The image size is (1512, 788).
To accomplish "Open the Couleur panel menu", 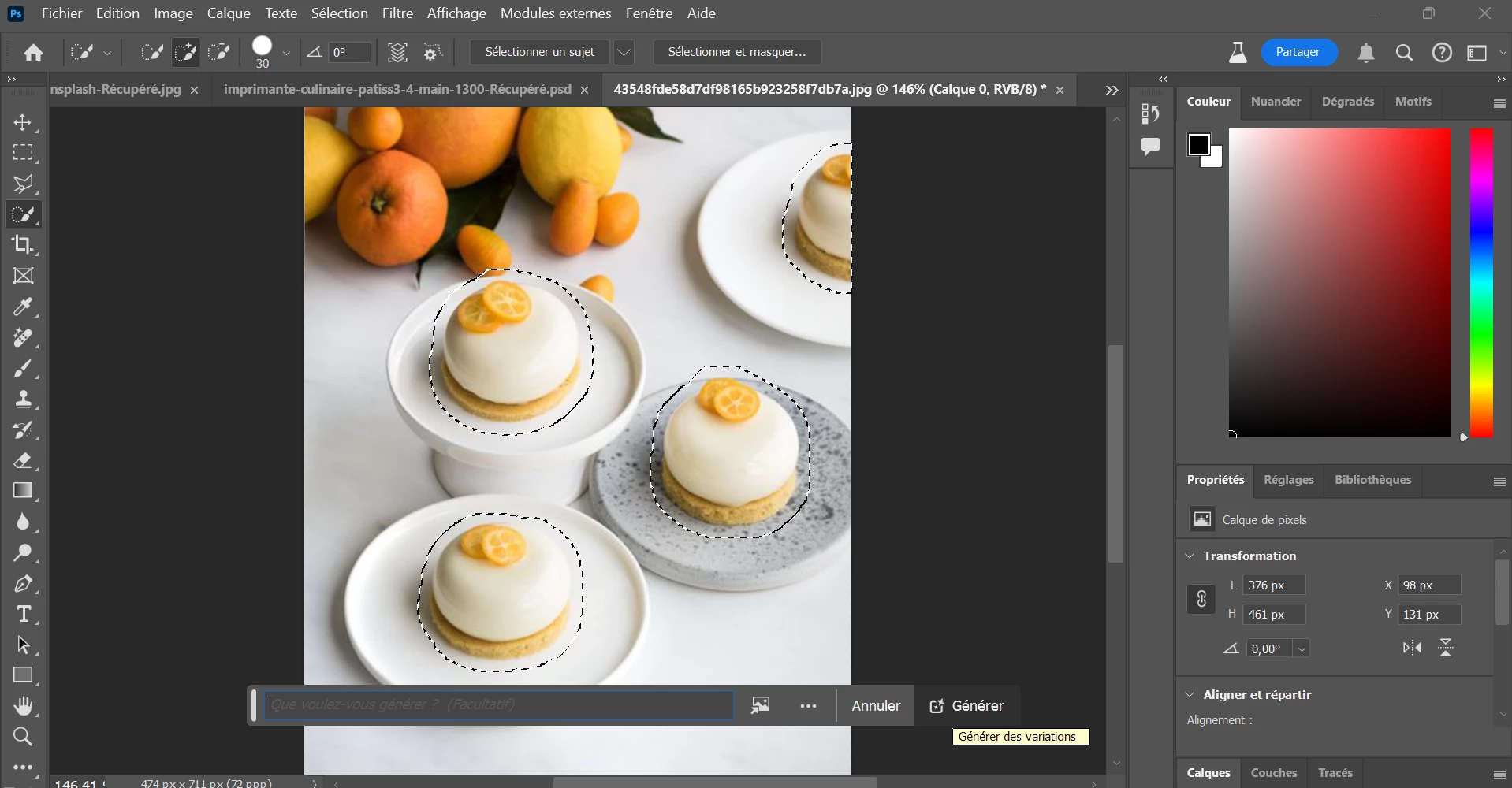I will click(1499, 104).
